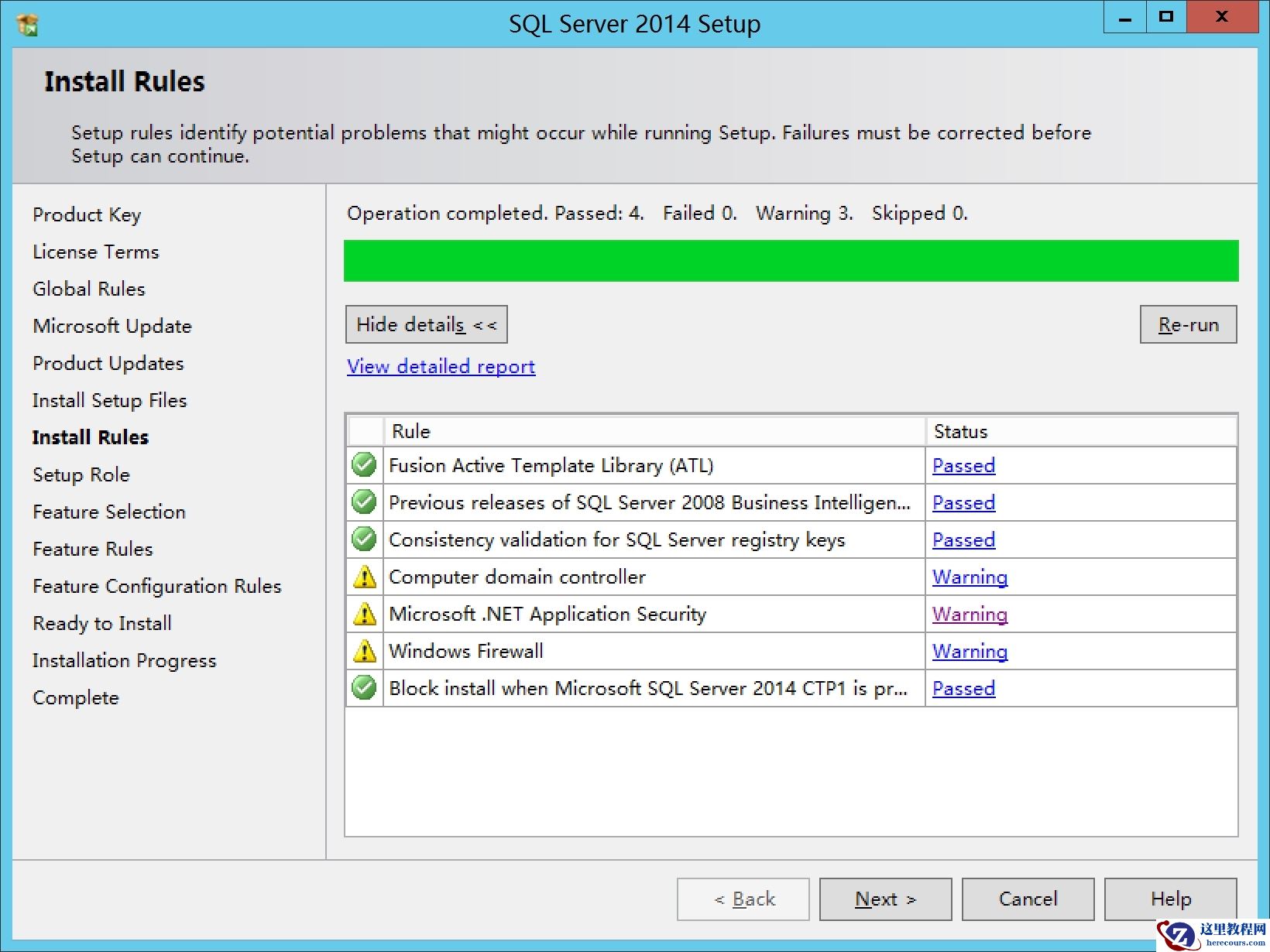
Task: Select Feature Selection step in sidebar
Action: pos(108,512)
